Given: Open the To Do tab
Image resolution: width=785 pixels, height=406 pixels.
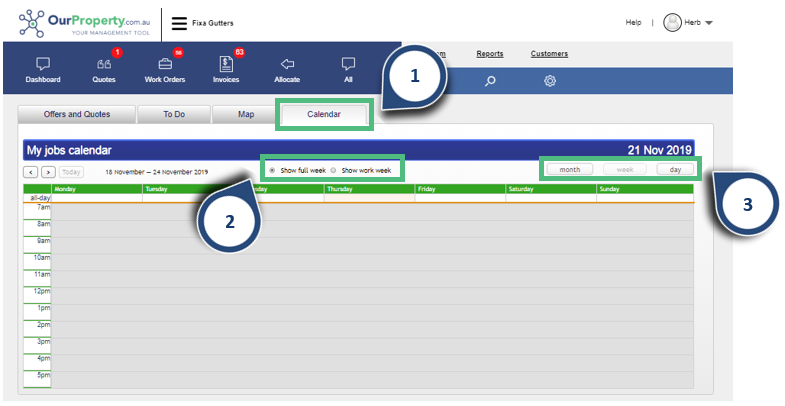Looking at the screenshot, I should point(174,114).
